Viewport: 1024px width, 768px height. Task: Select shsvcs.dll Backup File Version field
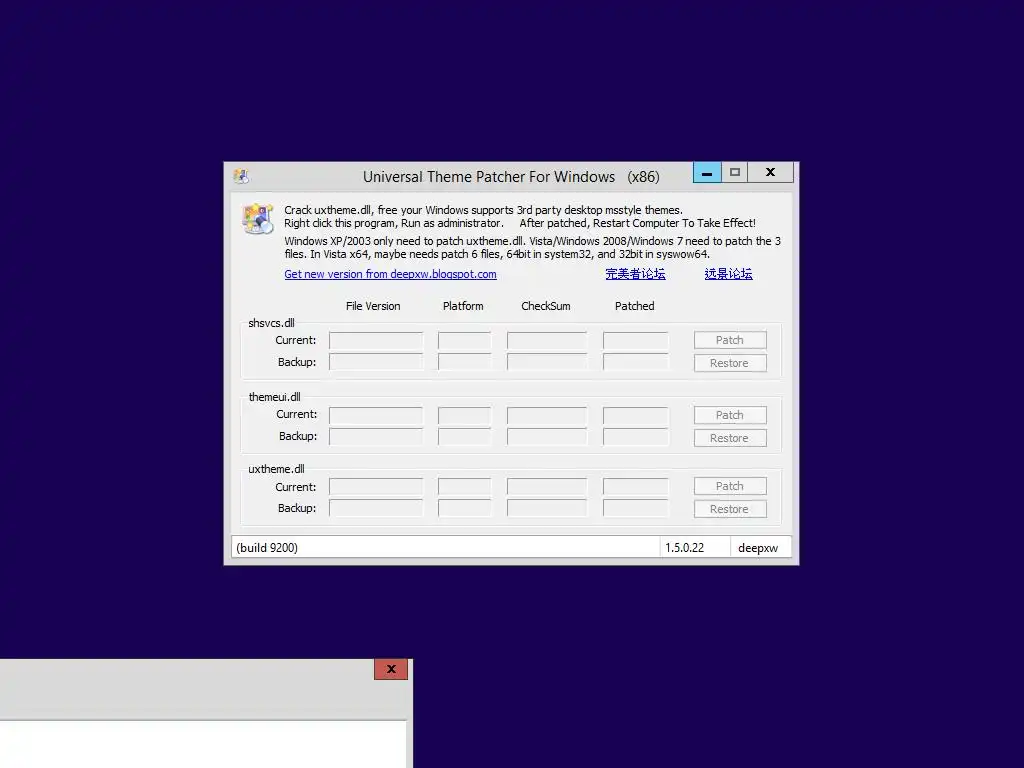click(376, 362)
